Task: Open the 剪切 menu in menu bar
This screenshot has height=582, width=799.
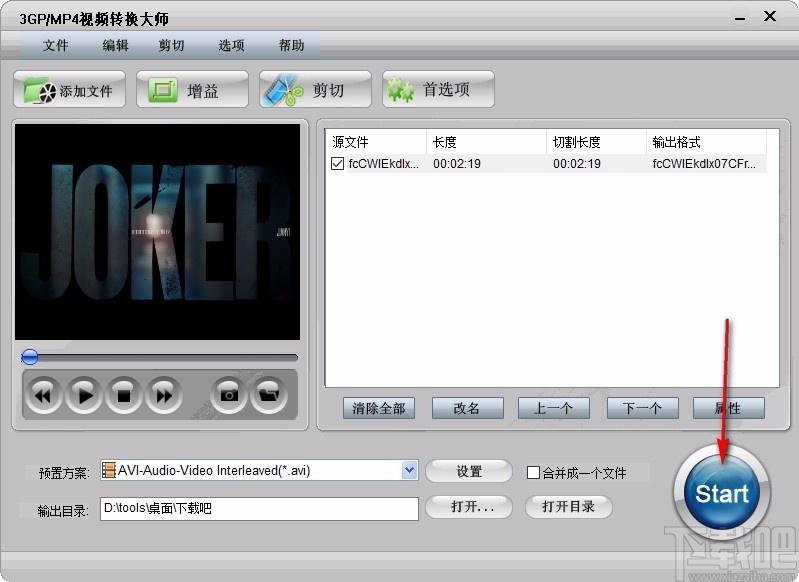Action: 171,45
